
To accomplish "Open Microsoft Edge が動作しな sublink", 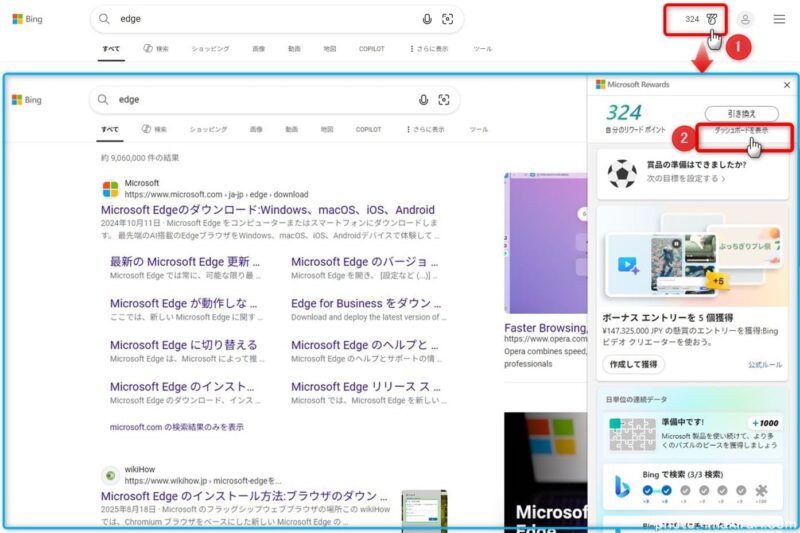I will coord(184,303).
